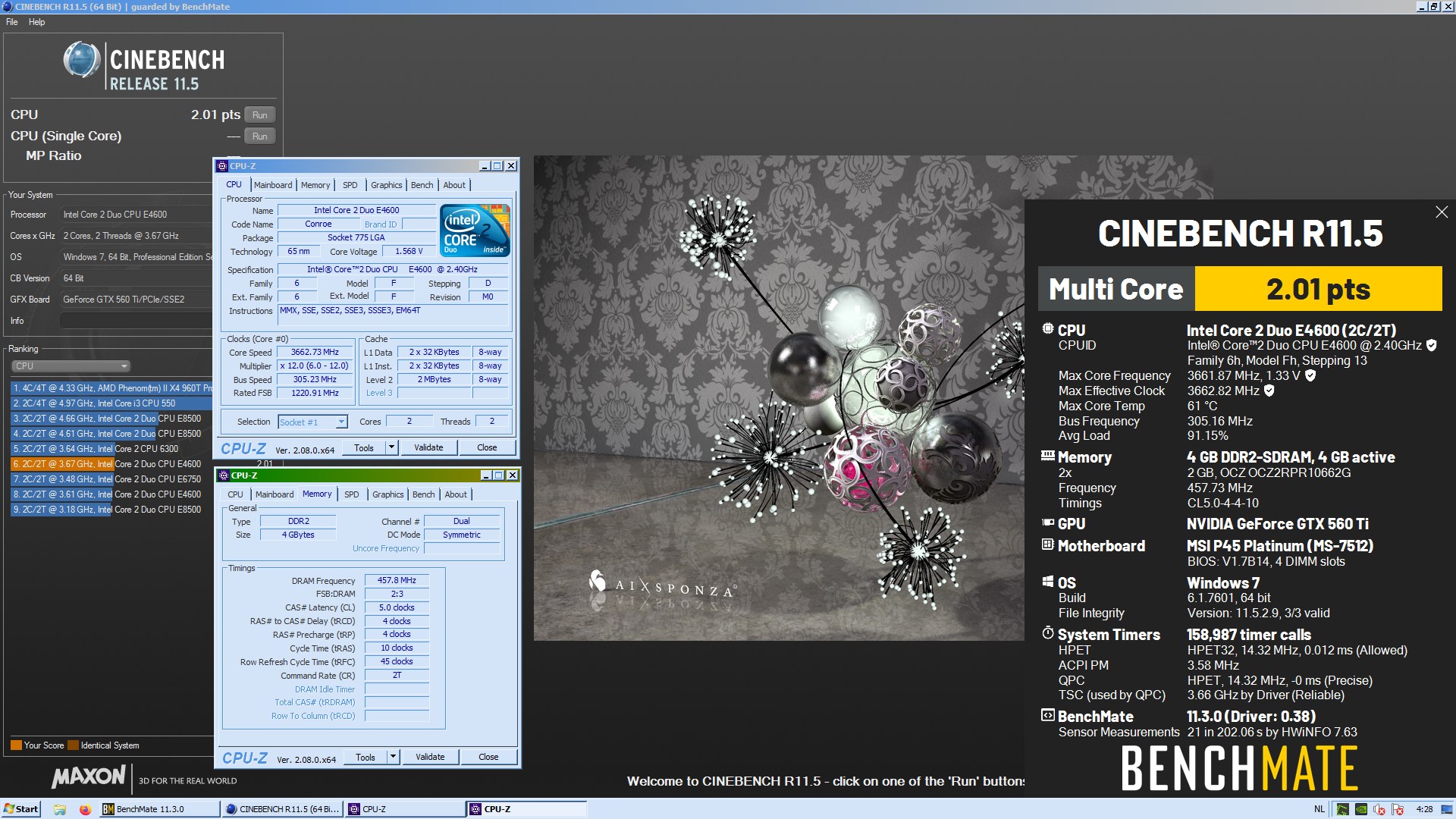This screenshot has width=1456, height=819.
Task: Close the BenchMate result overlay with the X
Action: [x=1442, y=212]
